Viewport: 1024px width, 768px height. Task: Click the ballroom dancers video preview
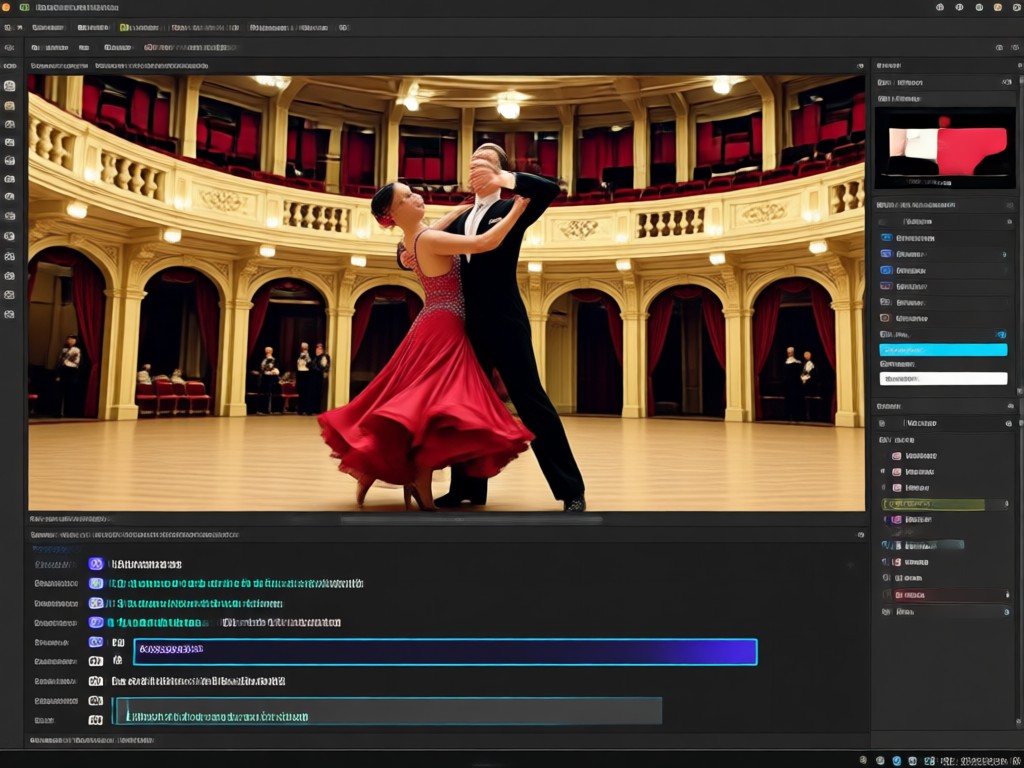446,293
